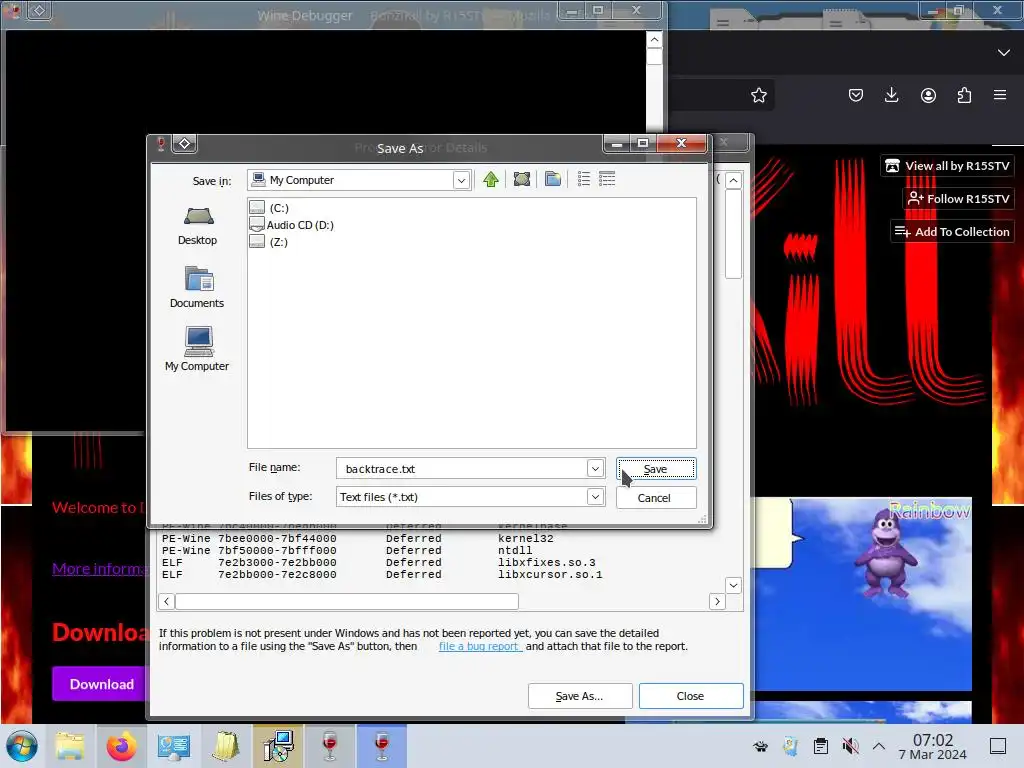Click the Wine Debugger console scroll up arrow
The image size is (1024, 768).
pyautogui.click(x=654, y=40)
